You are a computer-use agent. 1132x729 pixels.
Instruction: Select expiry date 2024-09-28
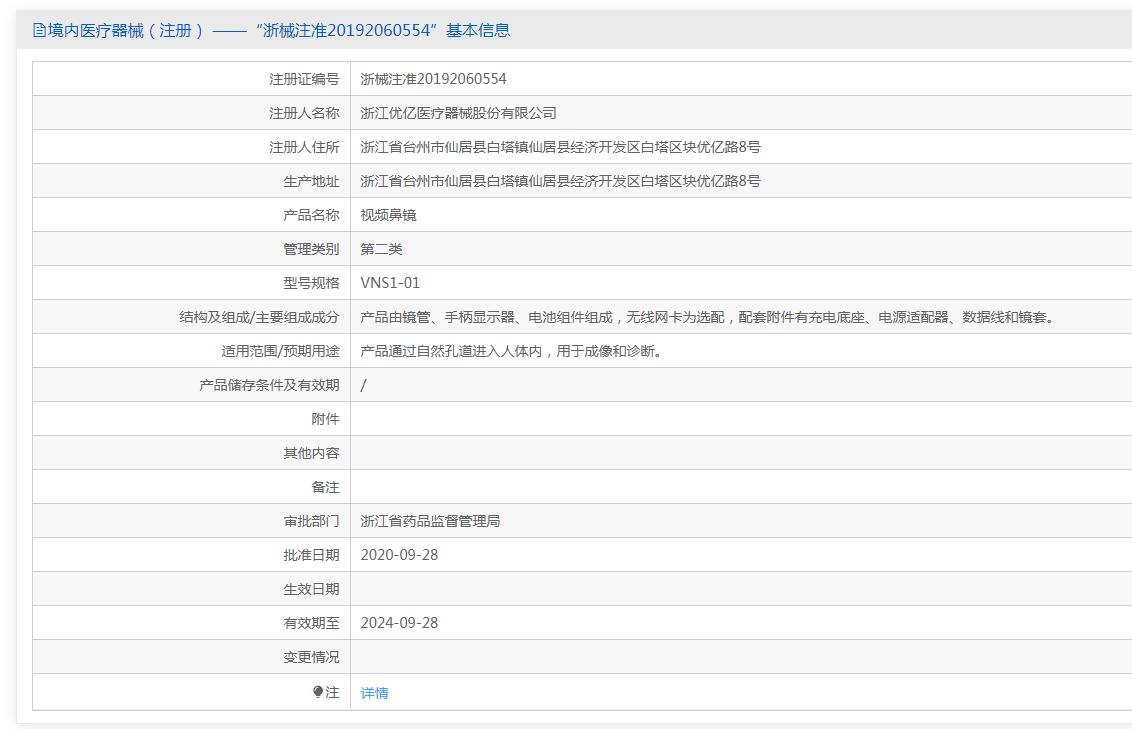coord(399,622)
